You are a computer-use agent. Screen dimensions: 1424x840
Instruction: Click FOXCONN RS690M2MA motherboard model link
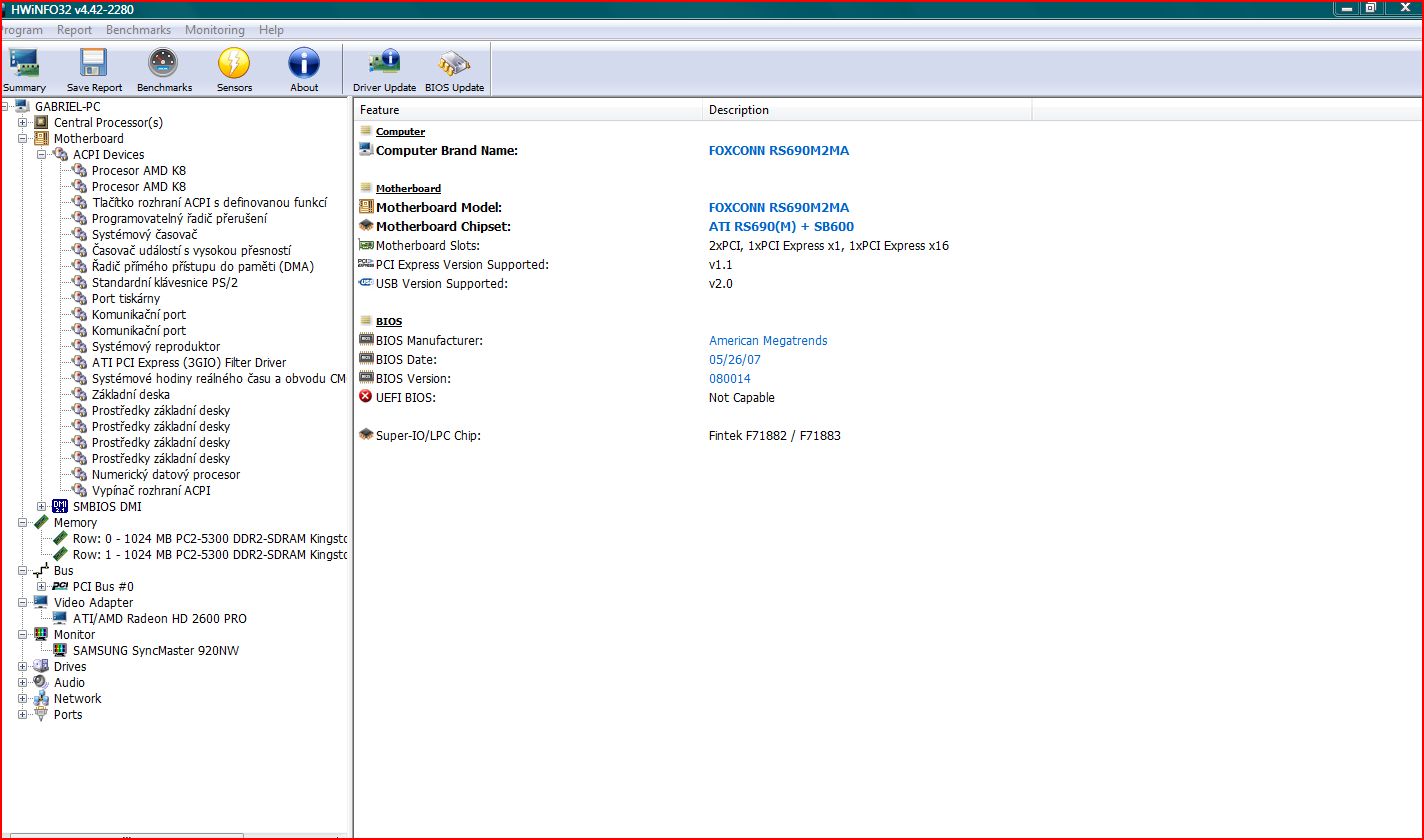[x=778, y=208]
